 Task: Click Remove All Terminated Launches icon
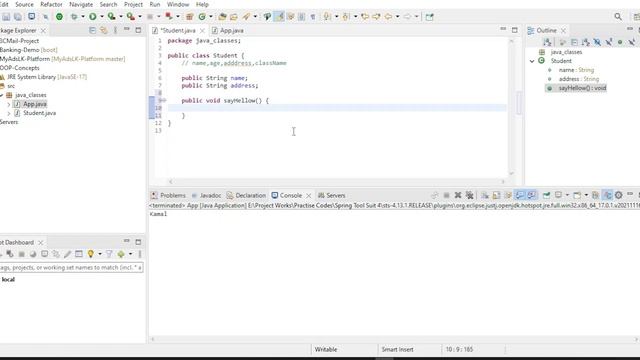click(469, 195)
